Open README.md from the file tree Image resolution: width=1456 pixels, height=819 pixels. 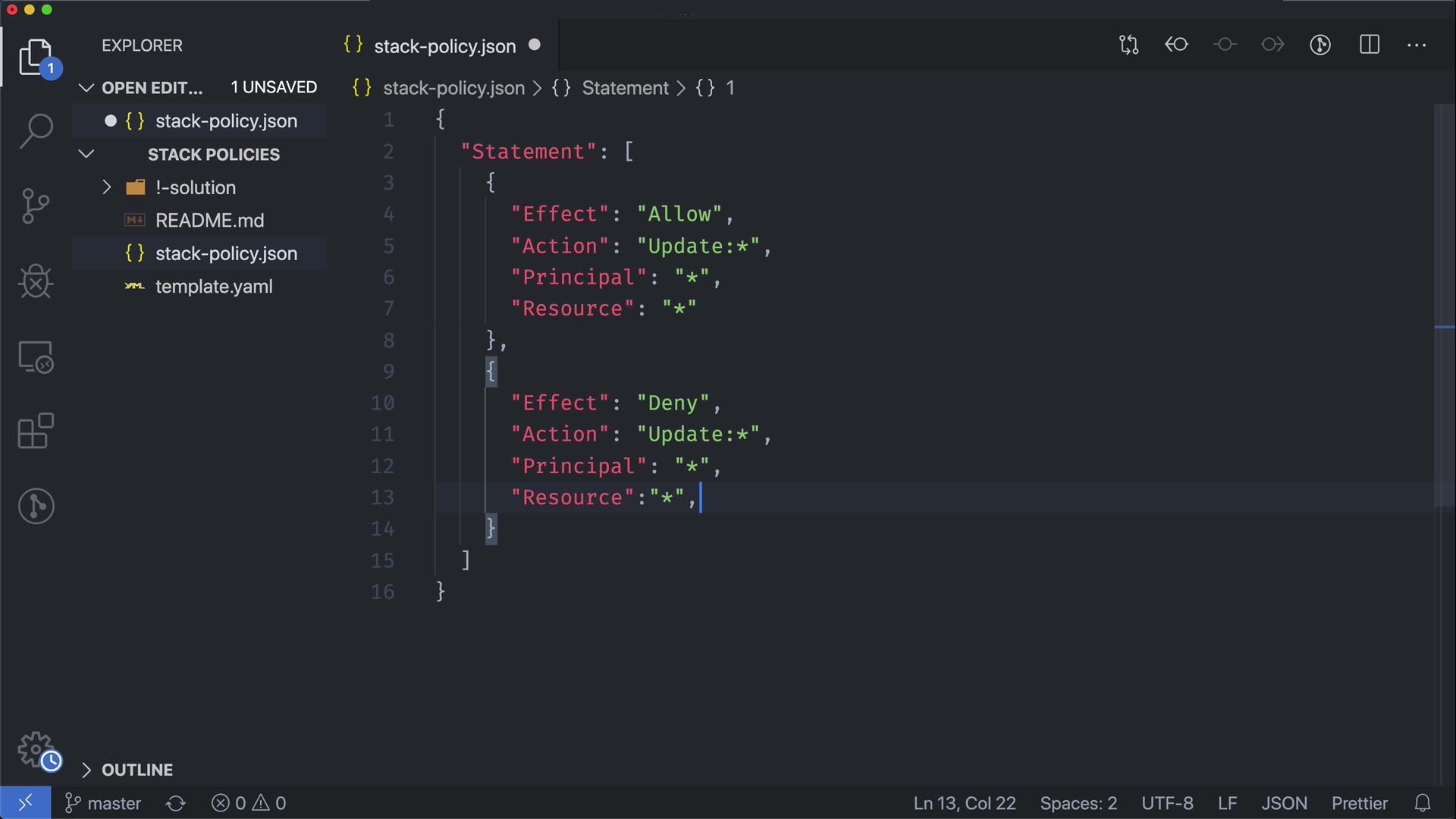point(209,221)
